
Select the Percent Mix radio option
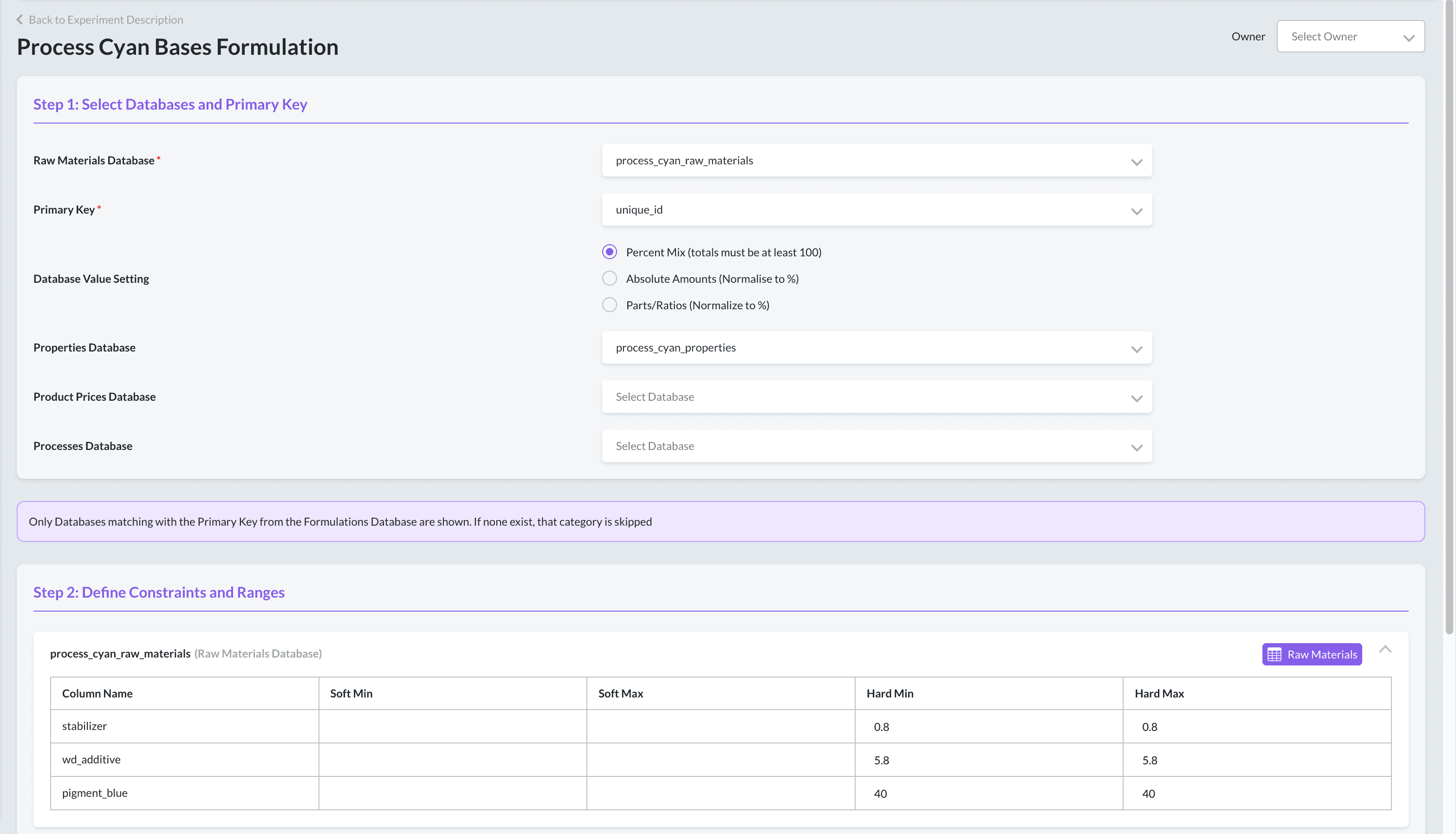[609, 252]
